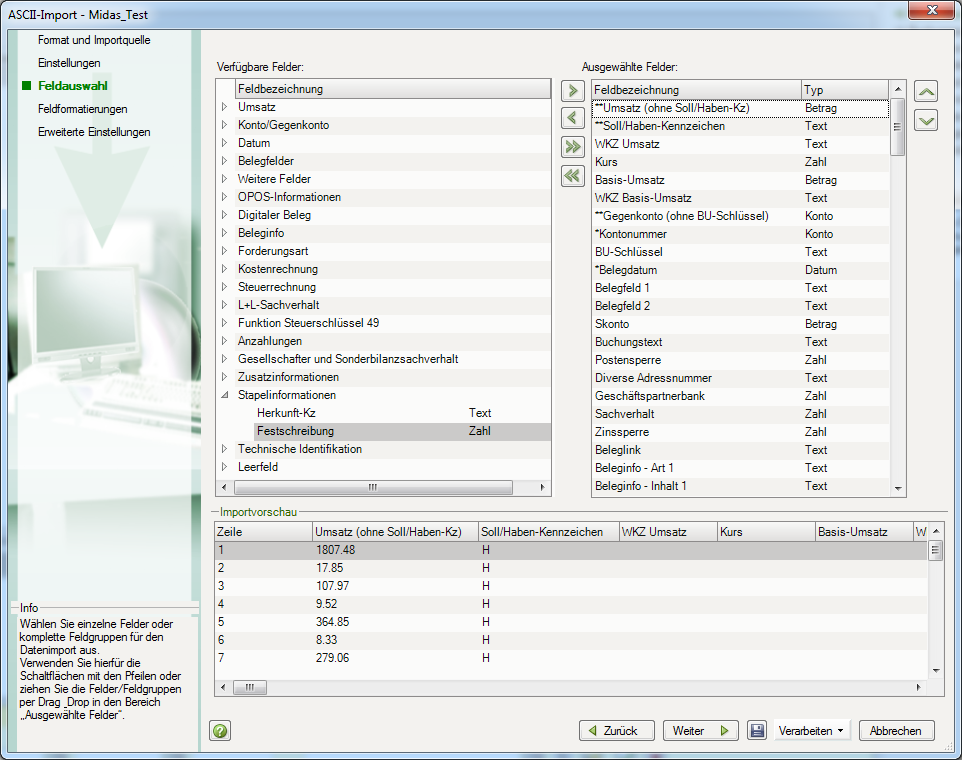The width and height of the screenshot is (962, 760).
Task: Expand the Kostenrechnung field group
Action: point(225,269)
